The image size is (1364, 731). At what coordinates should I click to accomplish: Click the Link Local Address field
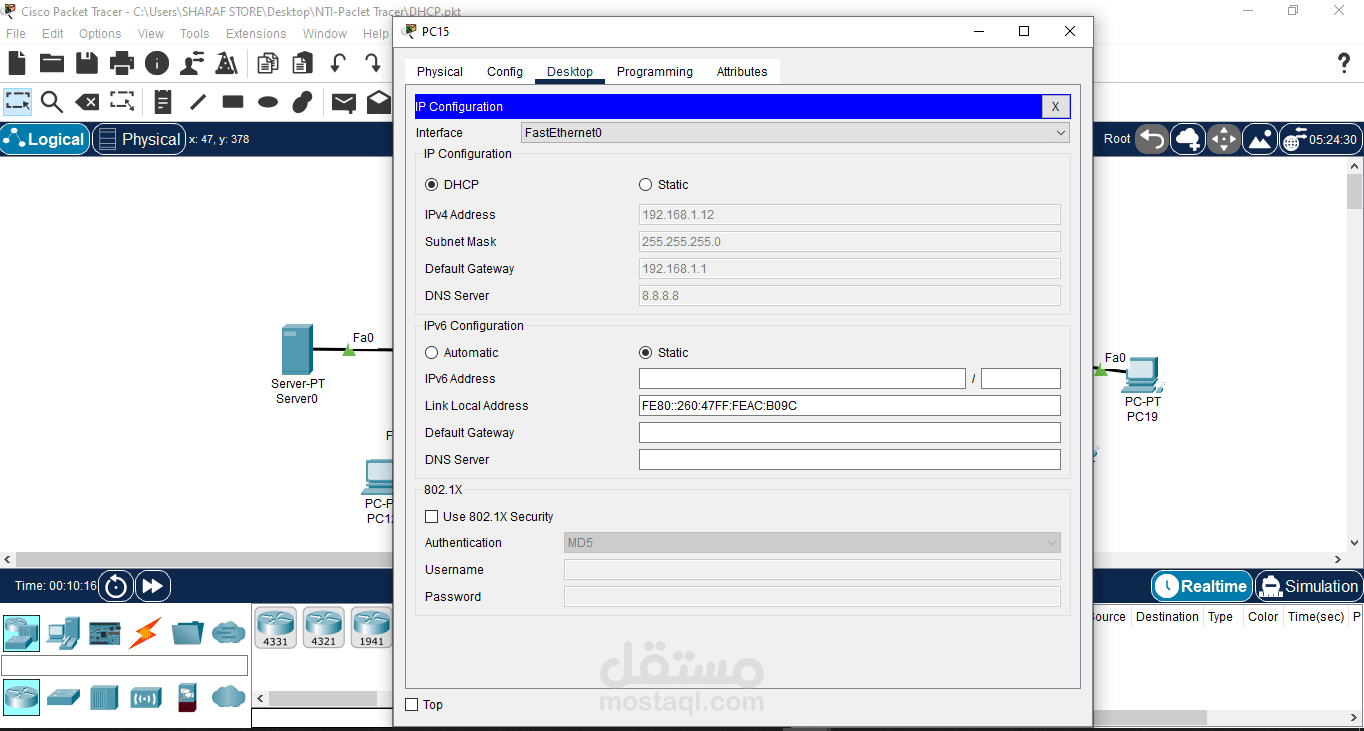pyautogui.click(x=850, y=406)
